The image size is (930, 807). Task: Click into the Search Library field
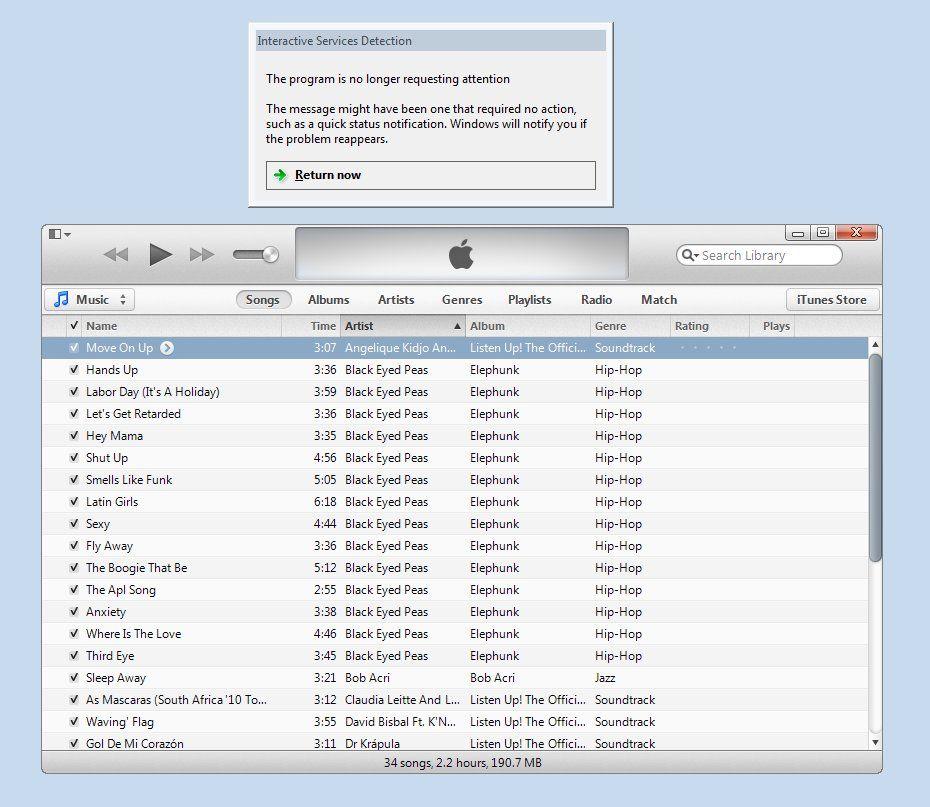click(x=759, y=255)
